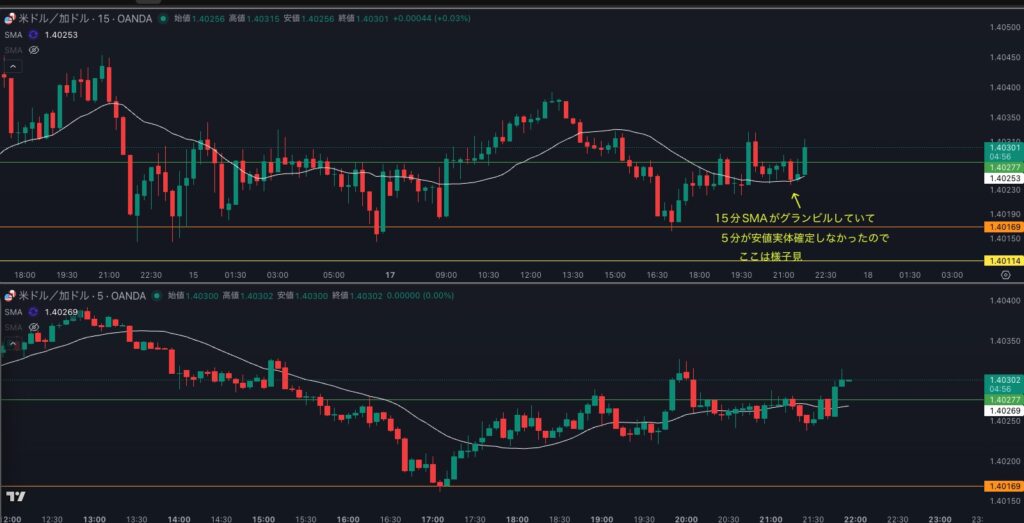1024x523 pixels.
Task: Click the green market status dot in 15-minute chart
Action: click(x=164, y=19)
